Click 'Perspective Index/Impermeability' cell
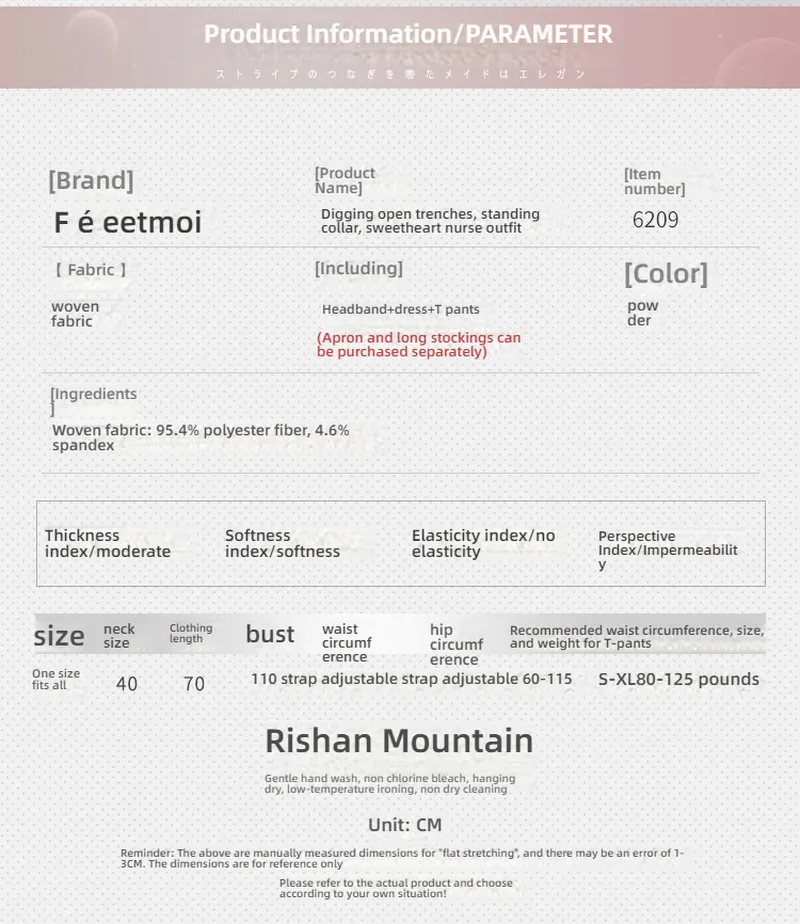Image resolution: width=800 pixels, height=924 pixels. (x=667, y=550)
